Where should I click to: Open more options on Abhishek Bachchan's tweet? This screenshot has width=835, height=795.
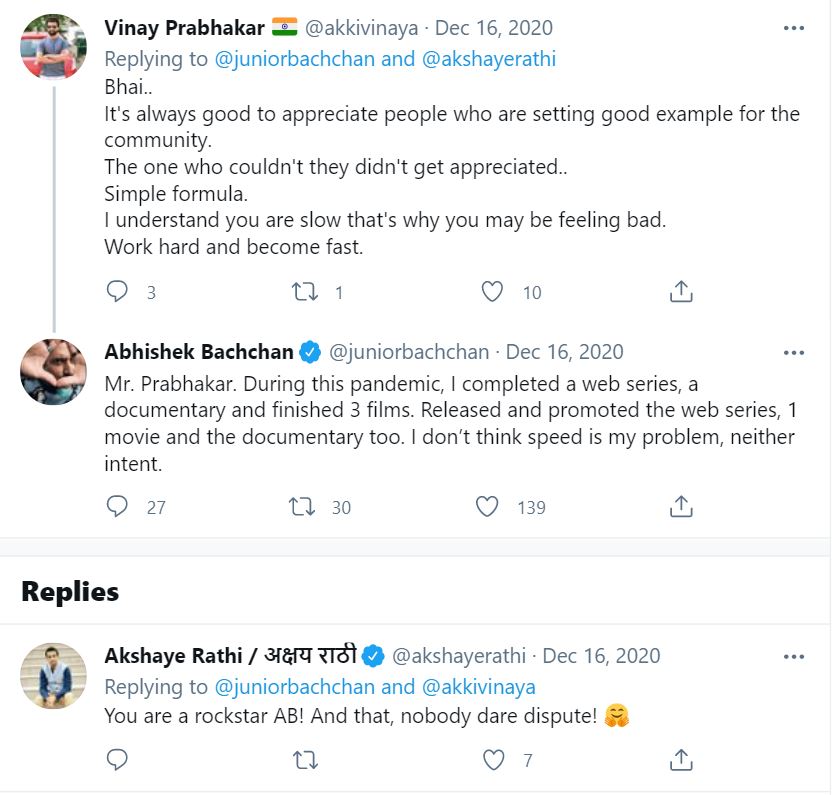pyautogui.click(x=794, y=352)
